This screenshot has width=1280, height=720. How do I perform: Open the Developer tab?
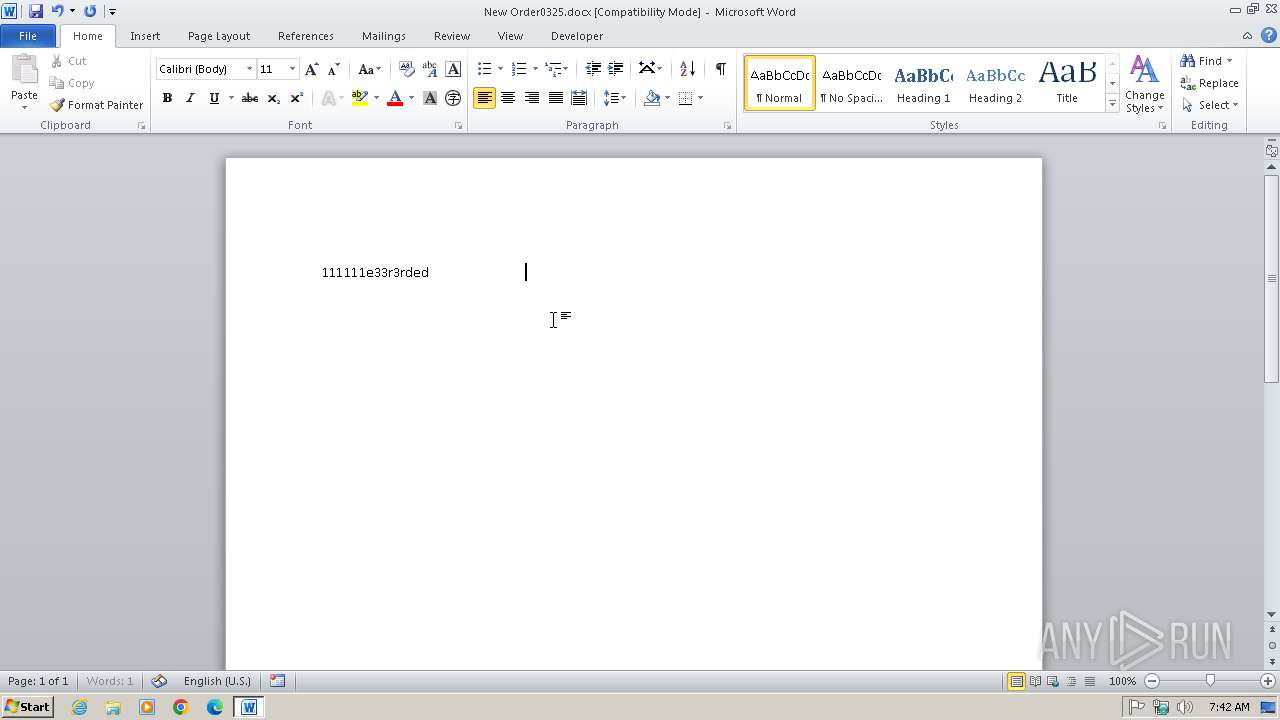tap(577, 36)
